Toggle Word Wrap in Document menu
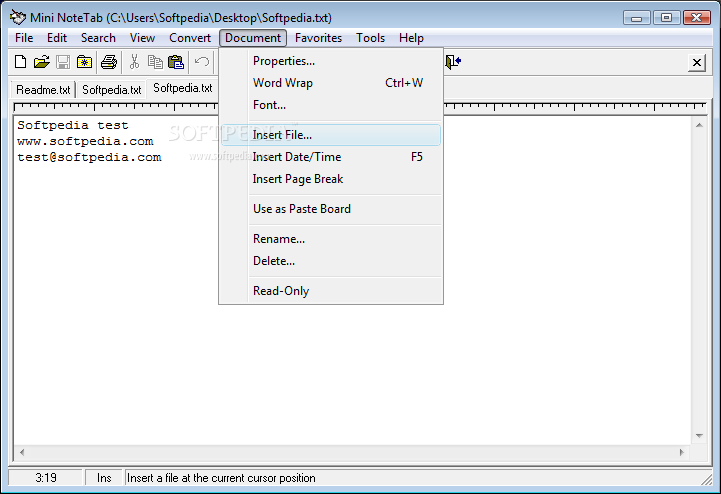Screen dimensions: 721x494 tap(331, 83)
